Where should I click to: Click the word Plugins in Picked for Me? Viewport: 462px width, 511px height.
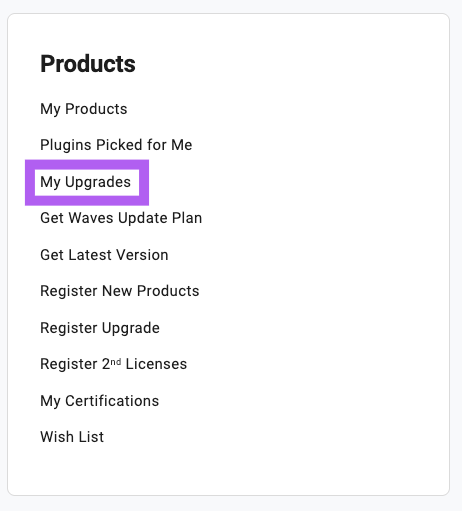click(x=66, y=145)
